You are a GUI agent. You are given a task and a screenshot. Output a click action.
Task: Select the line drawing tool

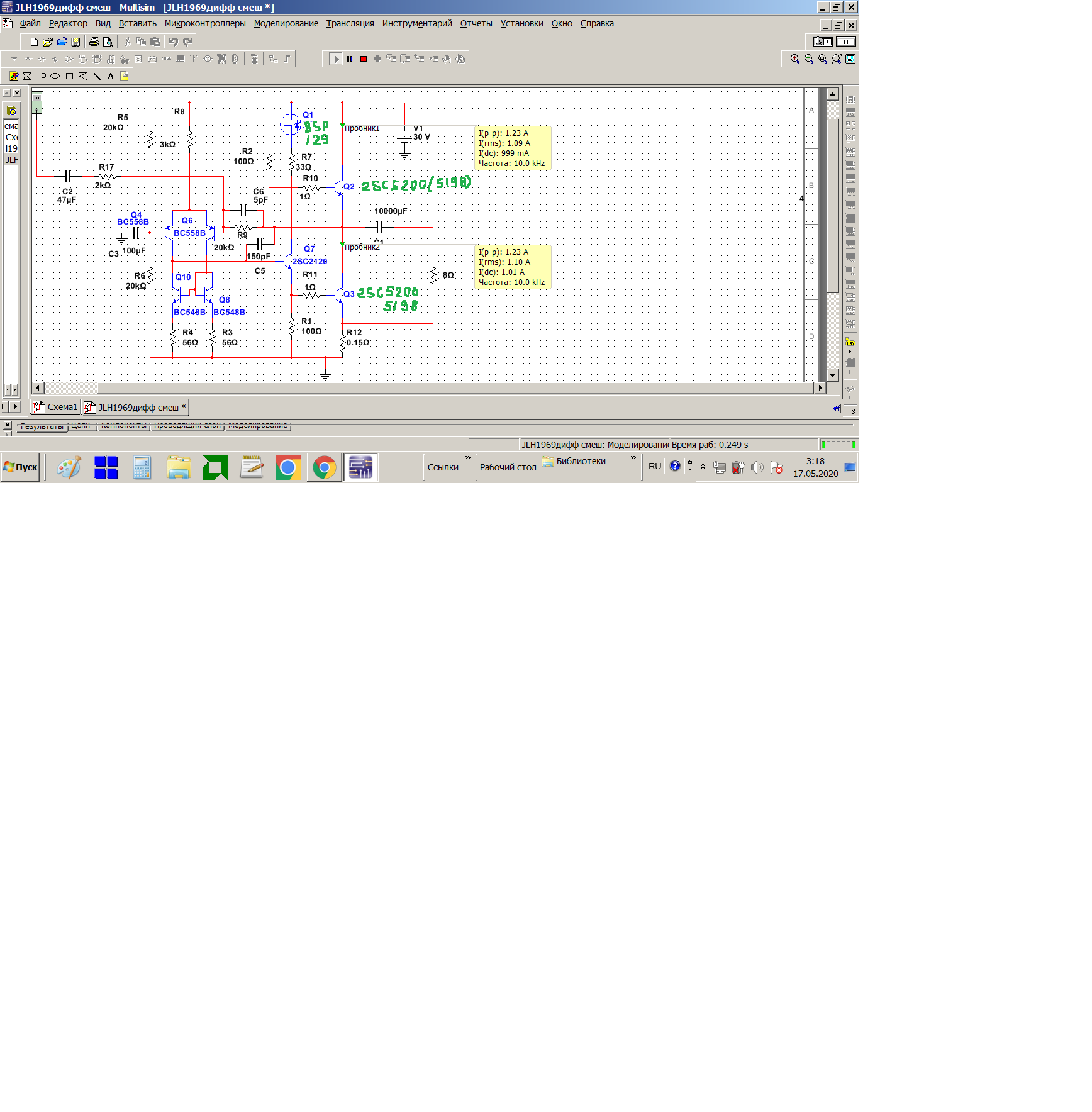[x=97, y=77]
